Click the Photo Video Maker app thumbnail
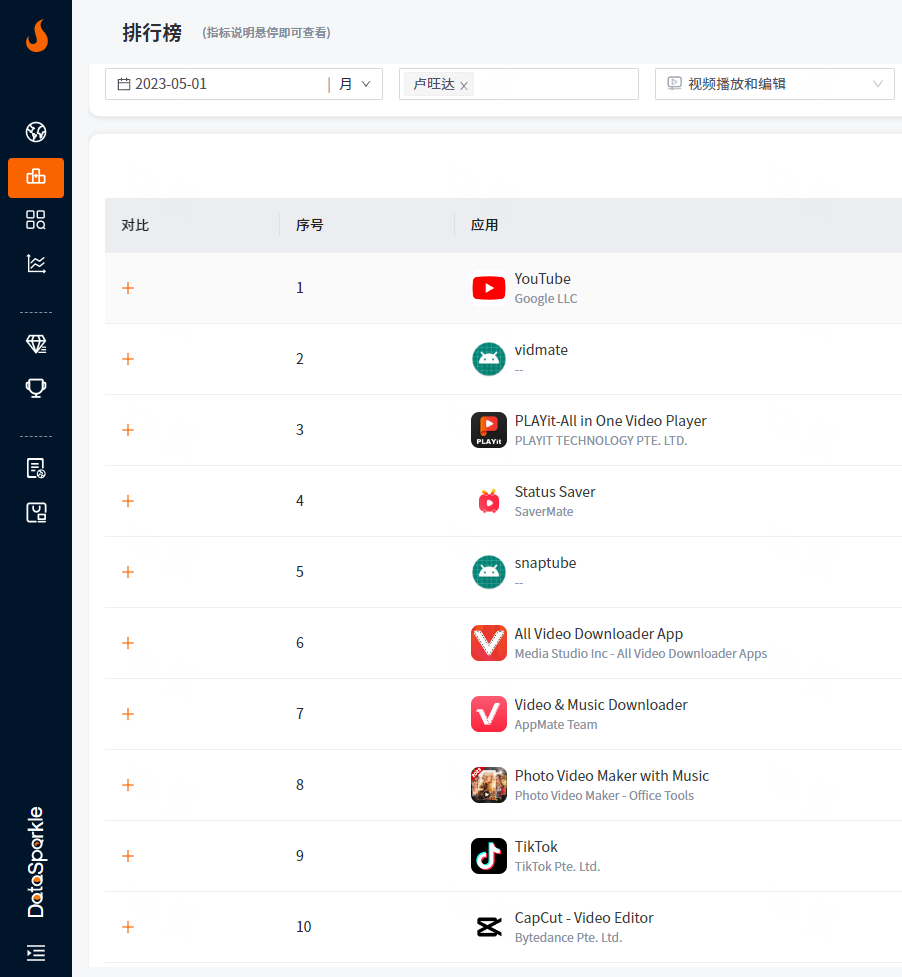 (489, 785)
